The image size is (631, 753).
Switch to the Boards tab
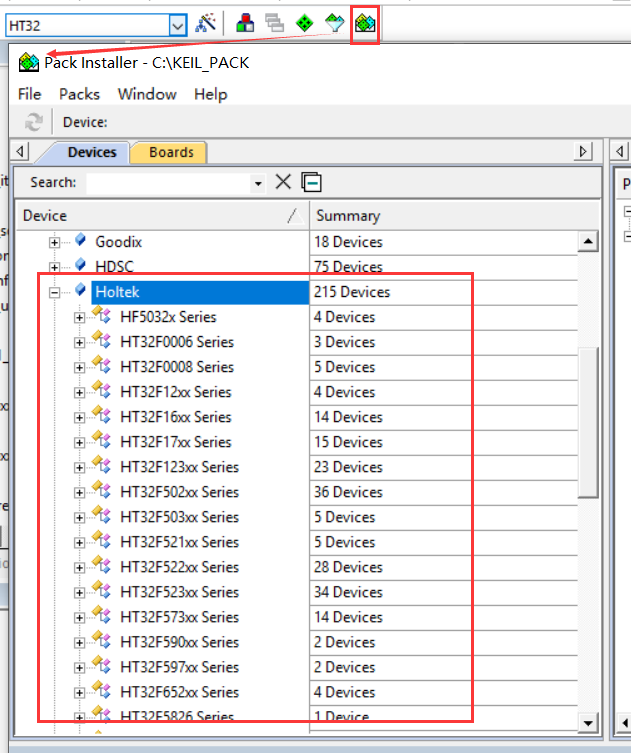[x=171, y=152]
